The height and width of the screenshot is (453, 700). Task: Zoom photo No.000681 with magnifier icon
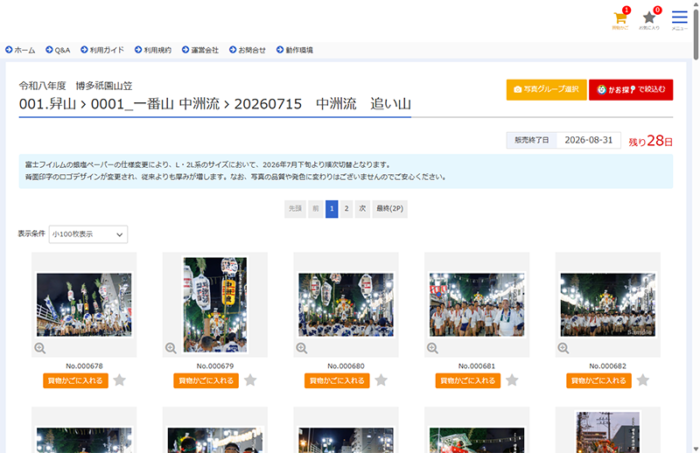coord(432,348)
